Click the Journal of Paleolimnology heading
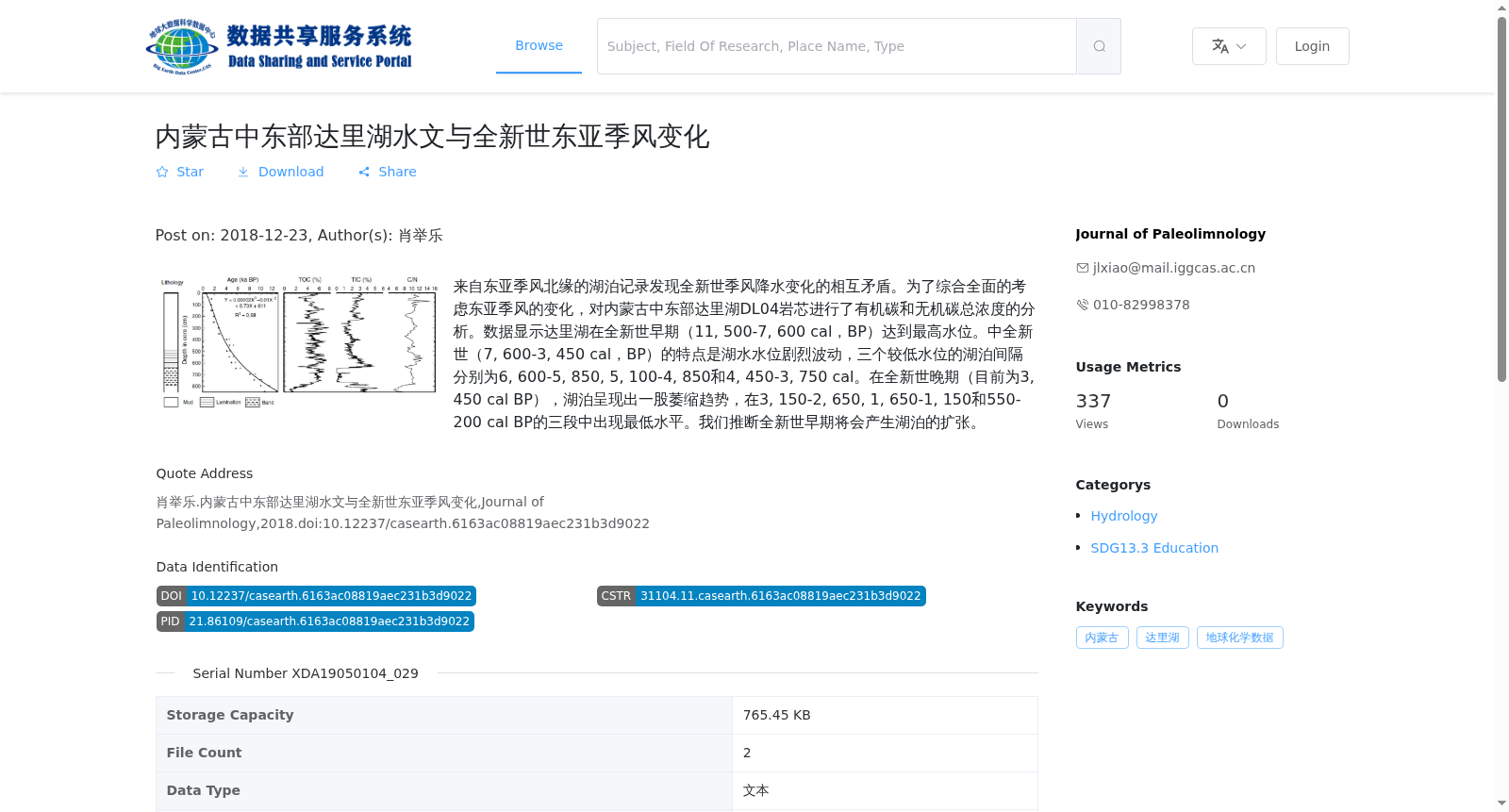The width and height of the screenshot is (1509, 812). (1170, 234)
